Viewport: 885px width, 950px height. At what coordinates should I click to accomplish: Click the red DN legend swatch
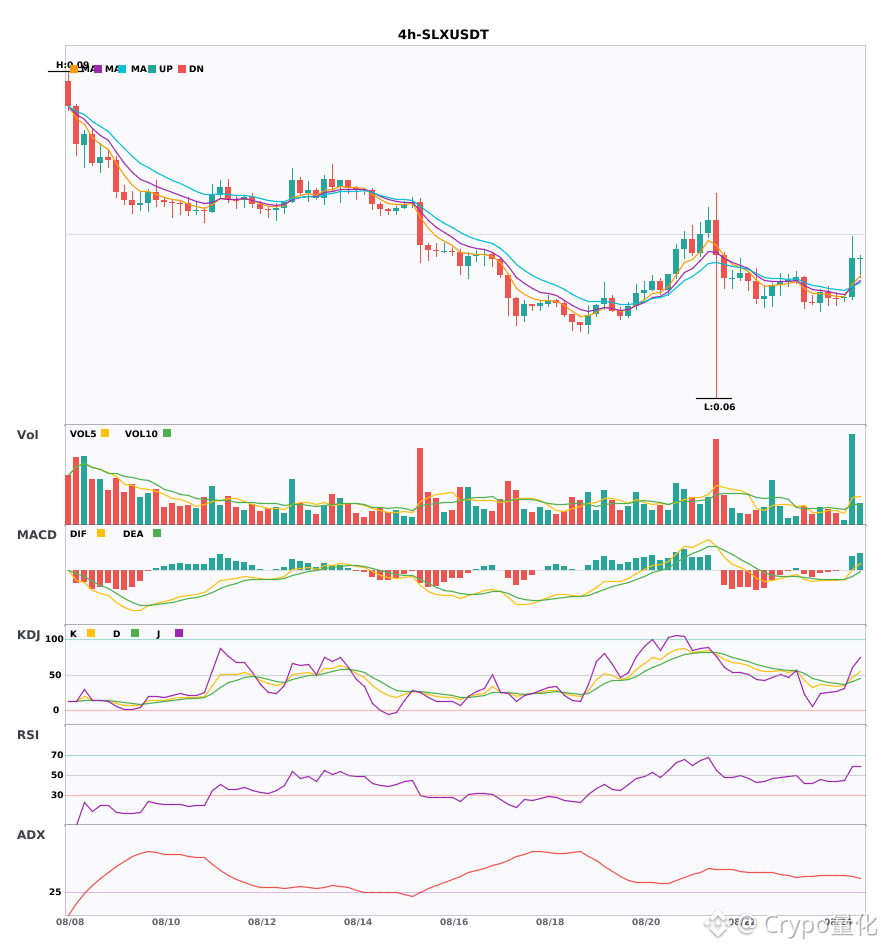[182, 69]
